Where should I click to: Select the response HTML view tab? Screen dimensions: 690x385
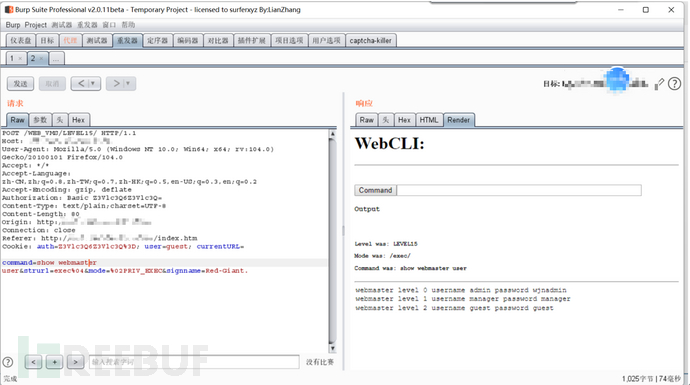point(429,120)
